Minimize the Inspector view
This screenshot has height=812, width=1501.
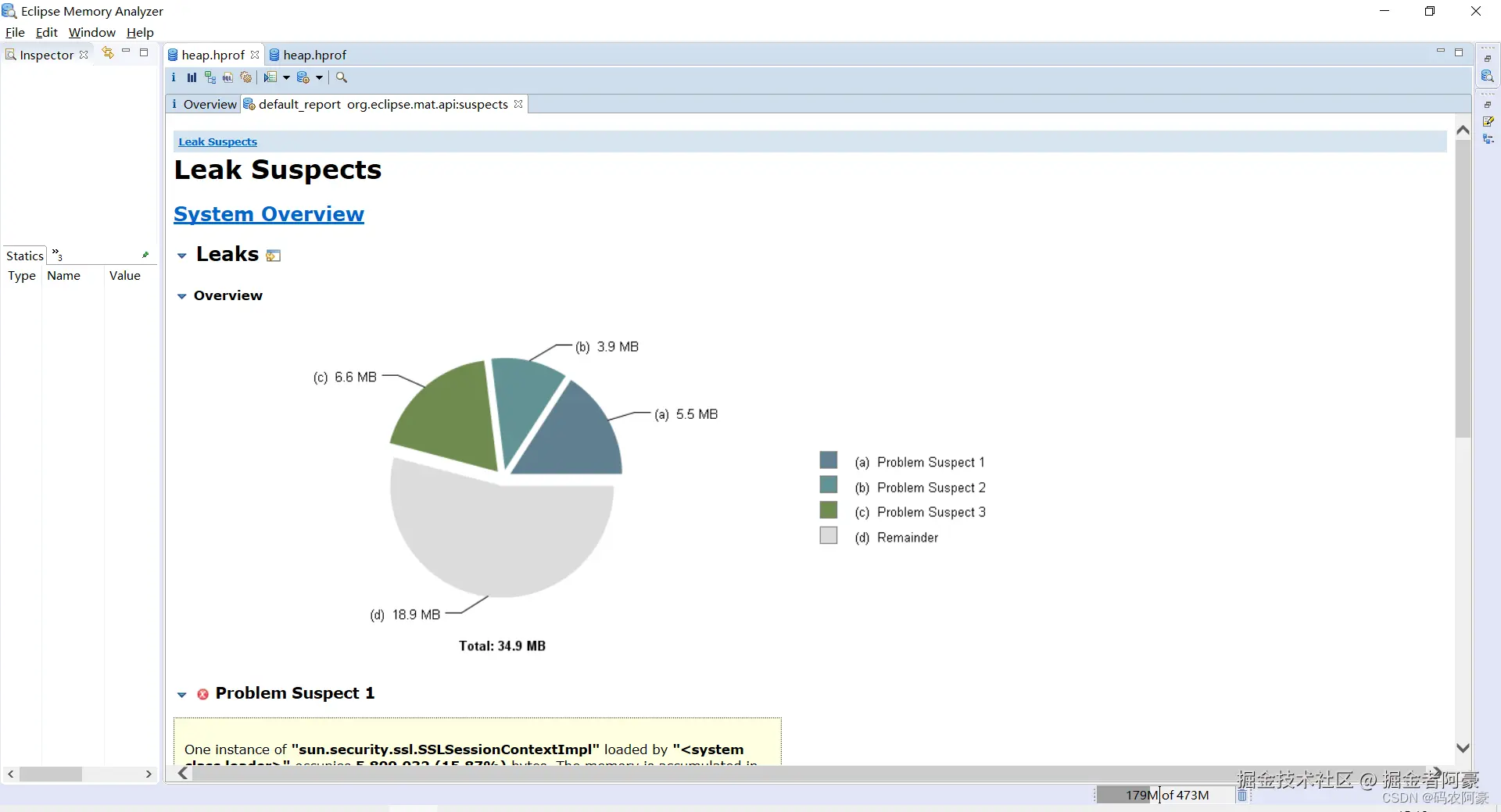(x=126, y=52)
